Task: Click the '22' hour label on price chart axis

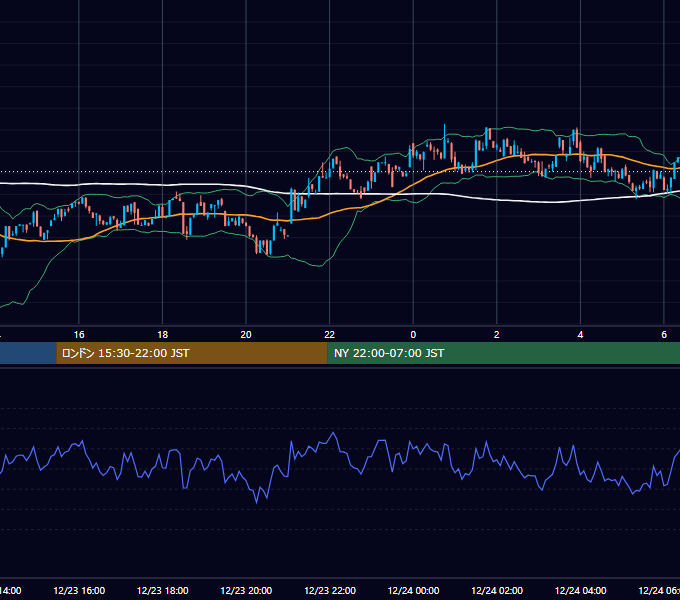Action: (330, 335)
